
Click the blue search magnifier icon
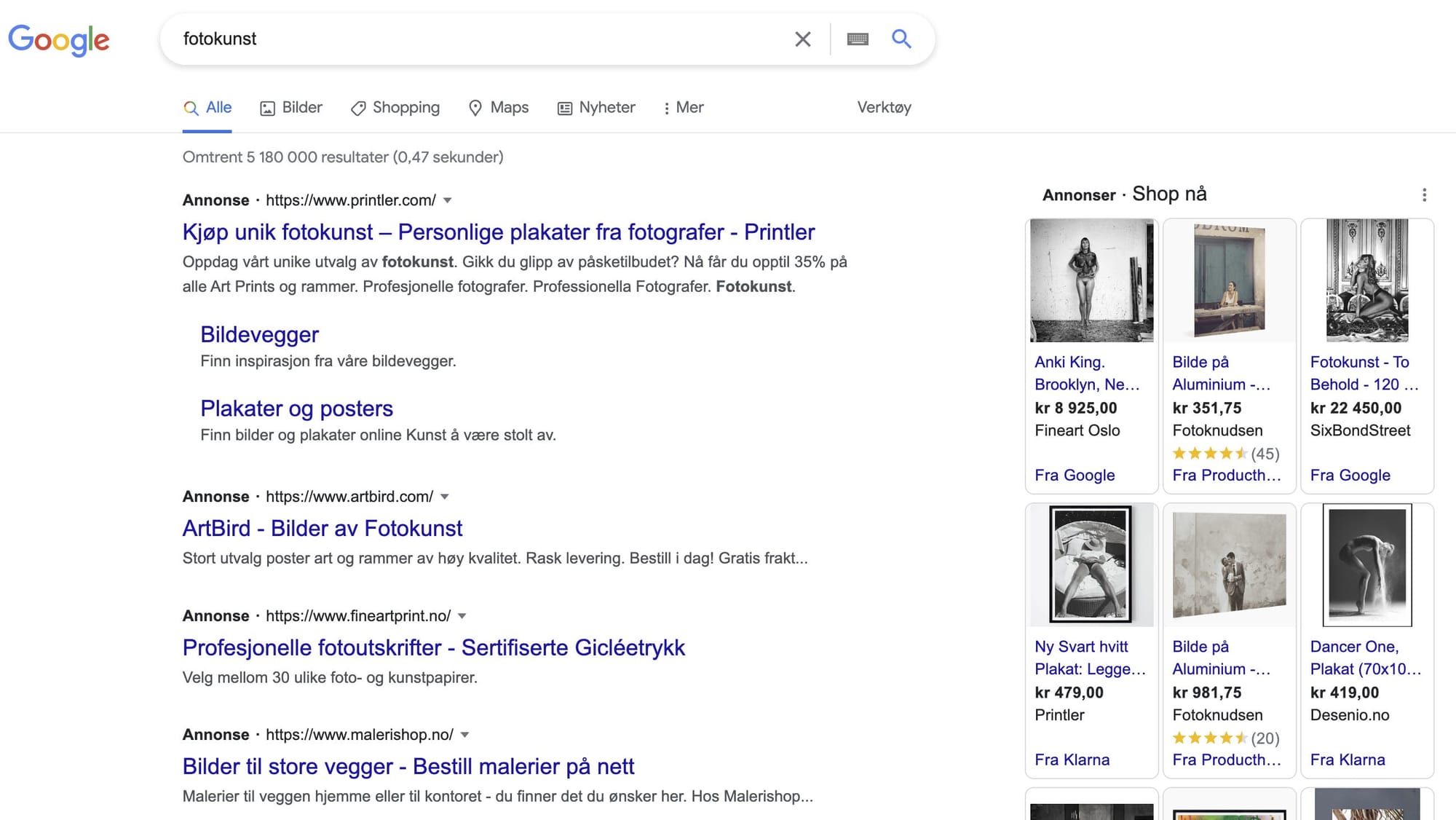(901, 39)
